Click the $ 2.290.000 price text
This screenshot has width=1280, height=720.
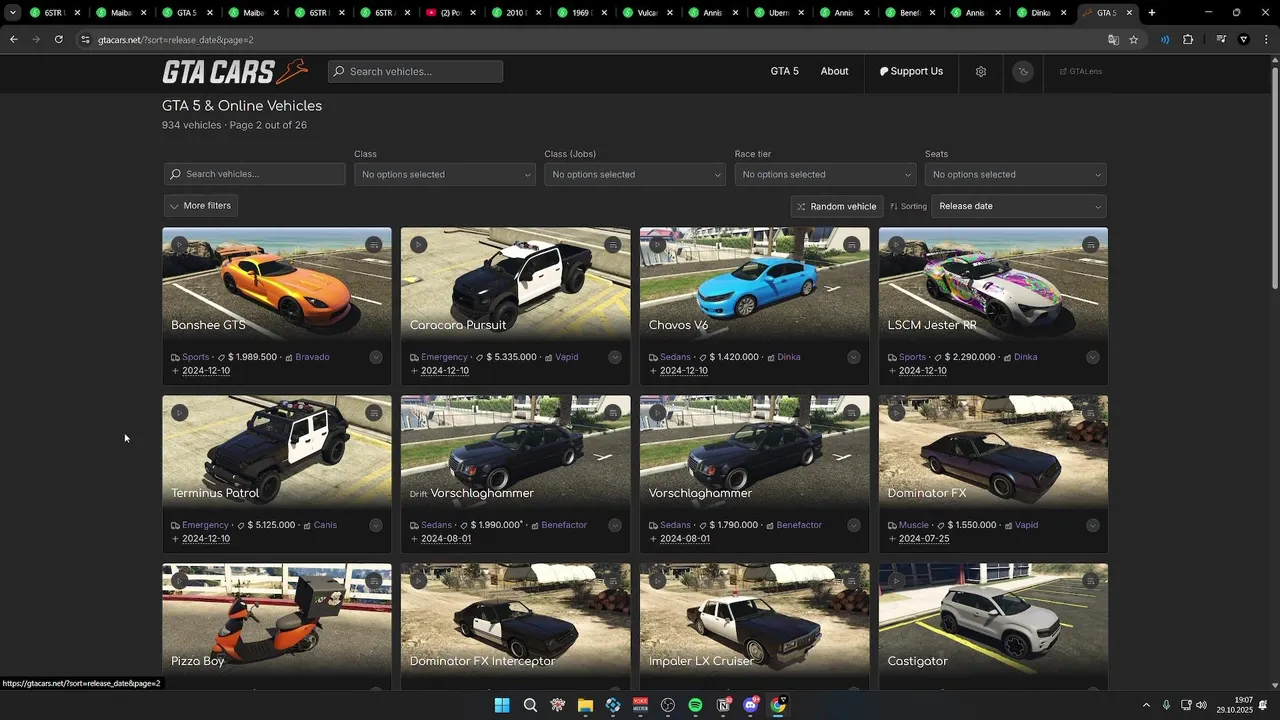click(x=970, y=357)
